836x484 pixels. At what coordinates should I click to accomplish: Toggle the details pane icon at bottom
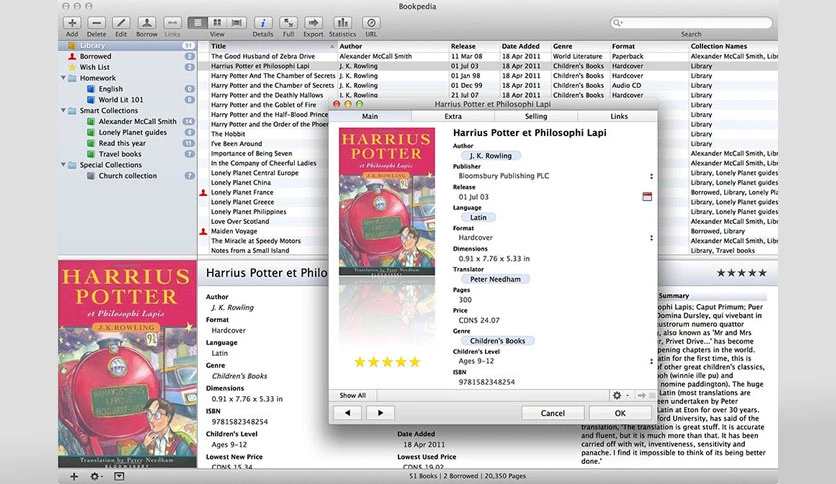(x=119, y=477)
